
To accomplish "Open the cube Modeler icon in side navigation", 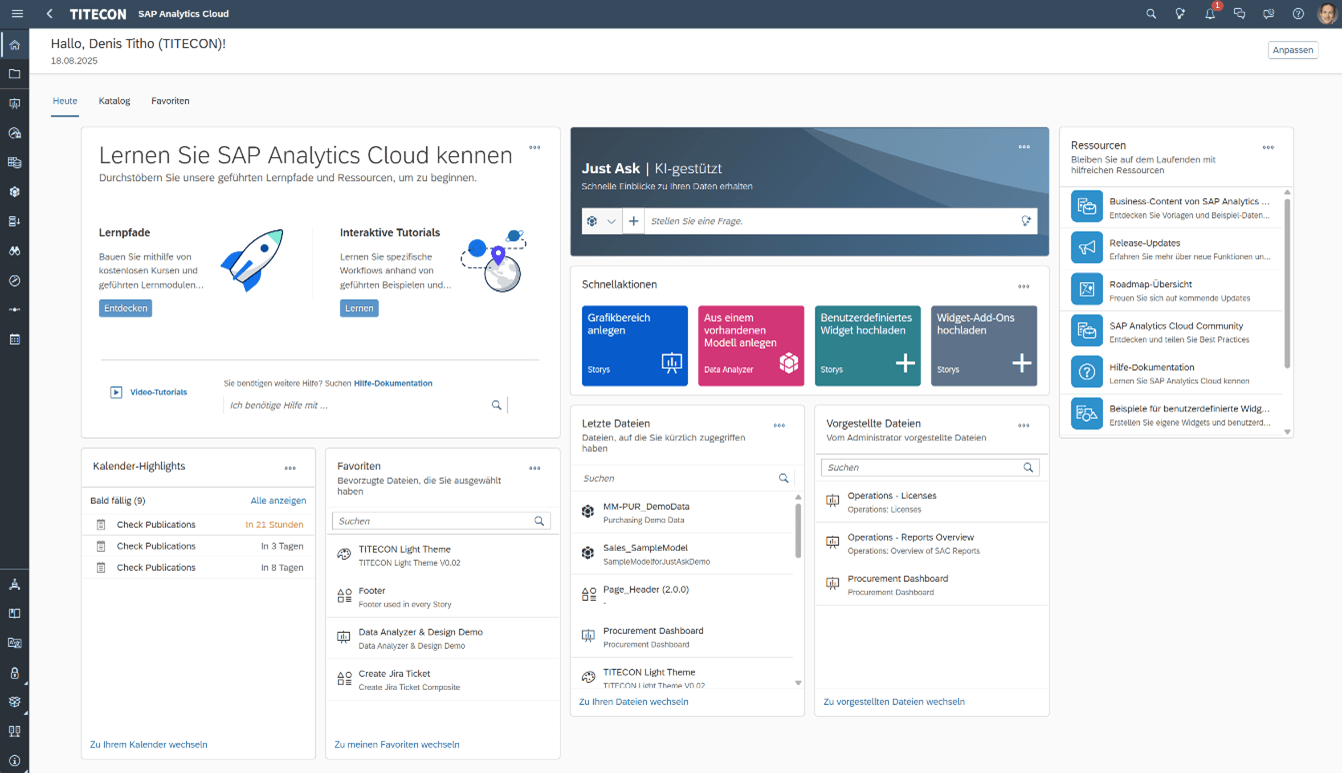I will click(x=14, y=192).
